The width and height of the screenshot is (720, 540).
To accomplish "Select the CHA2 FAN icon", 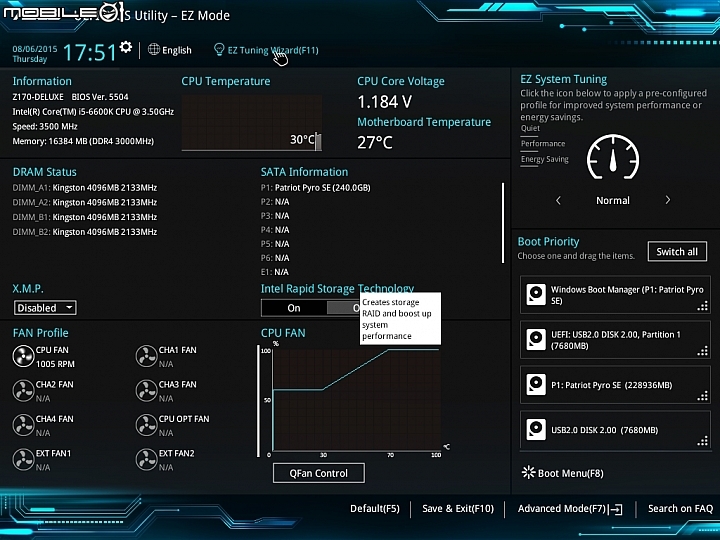I will click(x=23, y=391).
